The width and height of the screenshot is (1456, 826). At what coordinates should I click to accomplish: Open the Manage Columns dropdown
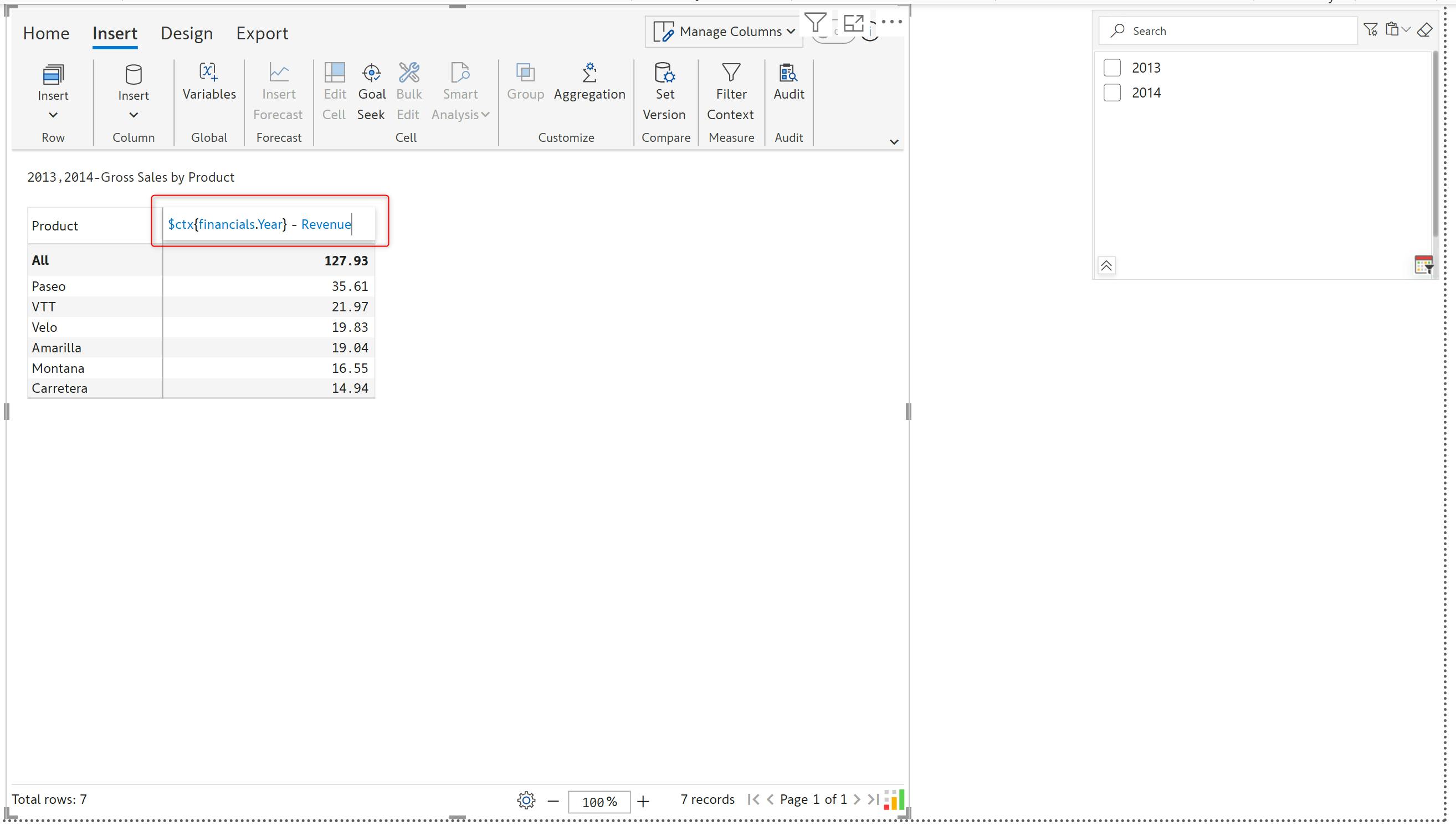pos(724,32)
